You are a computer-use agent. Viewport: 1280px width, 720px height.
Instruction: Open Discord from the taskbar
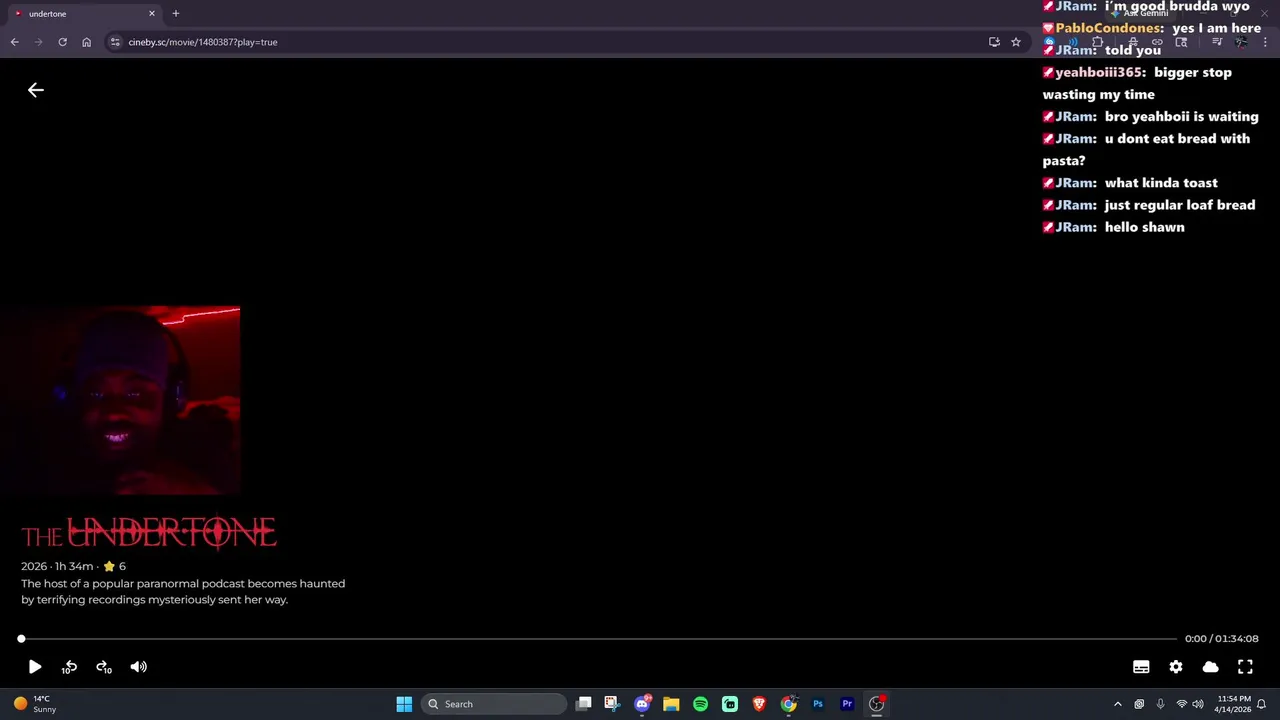tap(642, 704)
